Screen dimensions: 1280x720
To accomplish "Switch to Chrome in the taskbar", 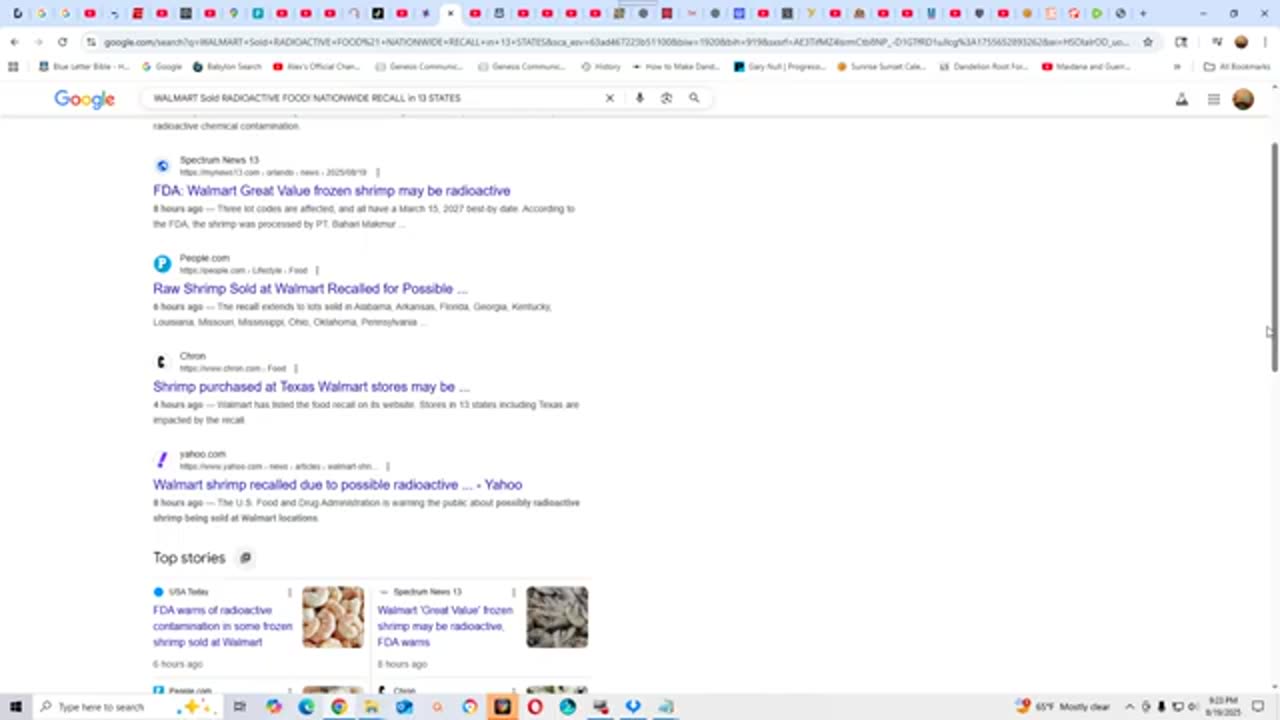I will click(339, 707).
